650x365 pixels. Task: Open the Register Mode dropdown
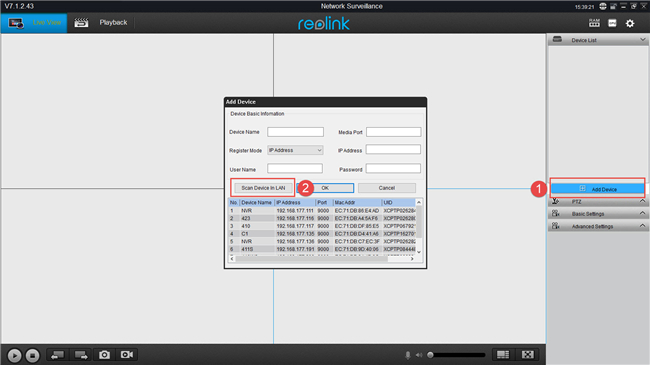[295, 150]
